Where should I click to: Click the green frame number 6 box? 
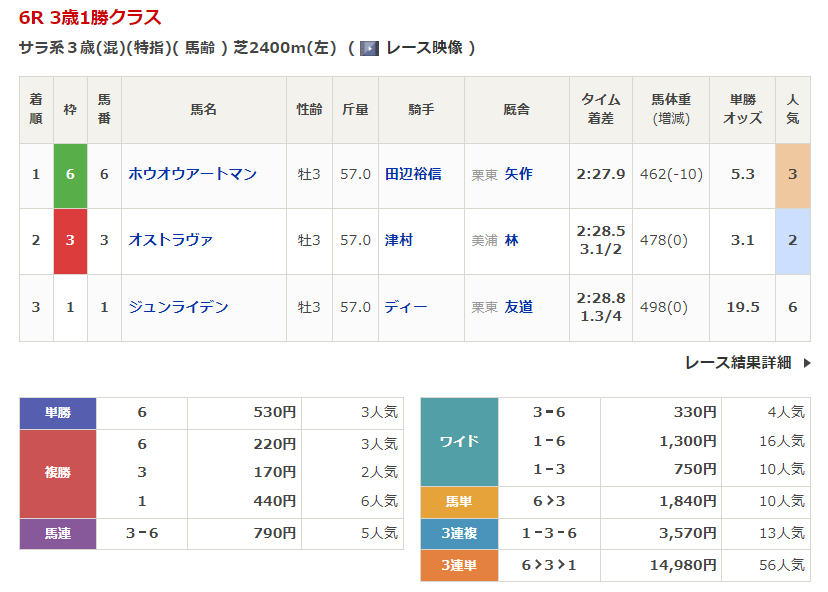70,174
